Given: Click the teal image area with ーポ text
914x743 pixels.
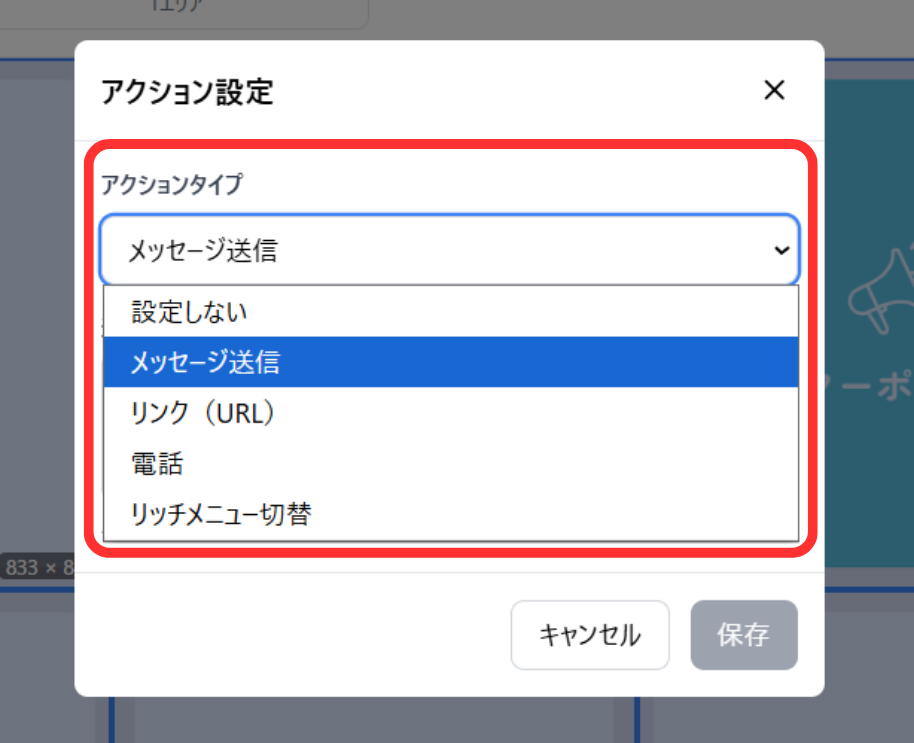Looking at the screenshot, I should click(868, 400).
